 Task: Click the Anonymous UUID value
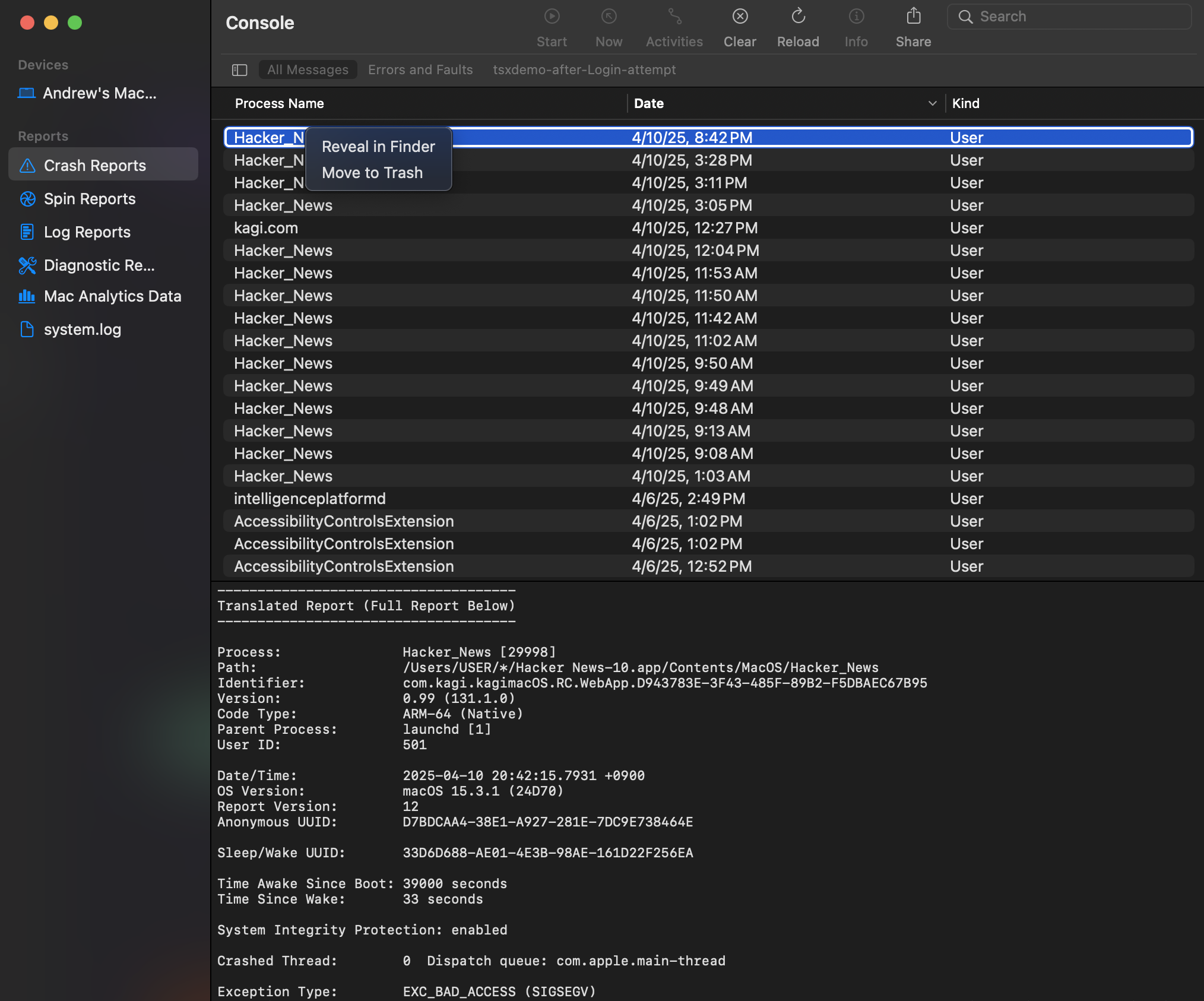point(548,822)
